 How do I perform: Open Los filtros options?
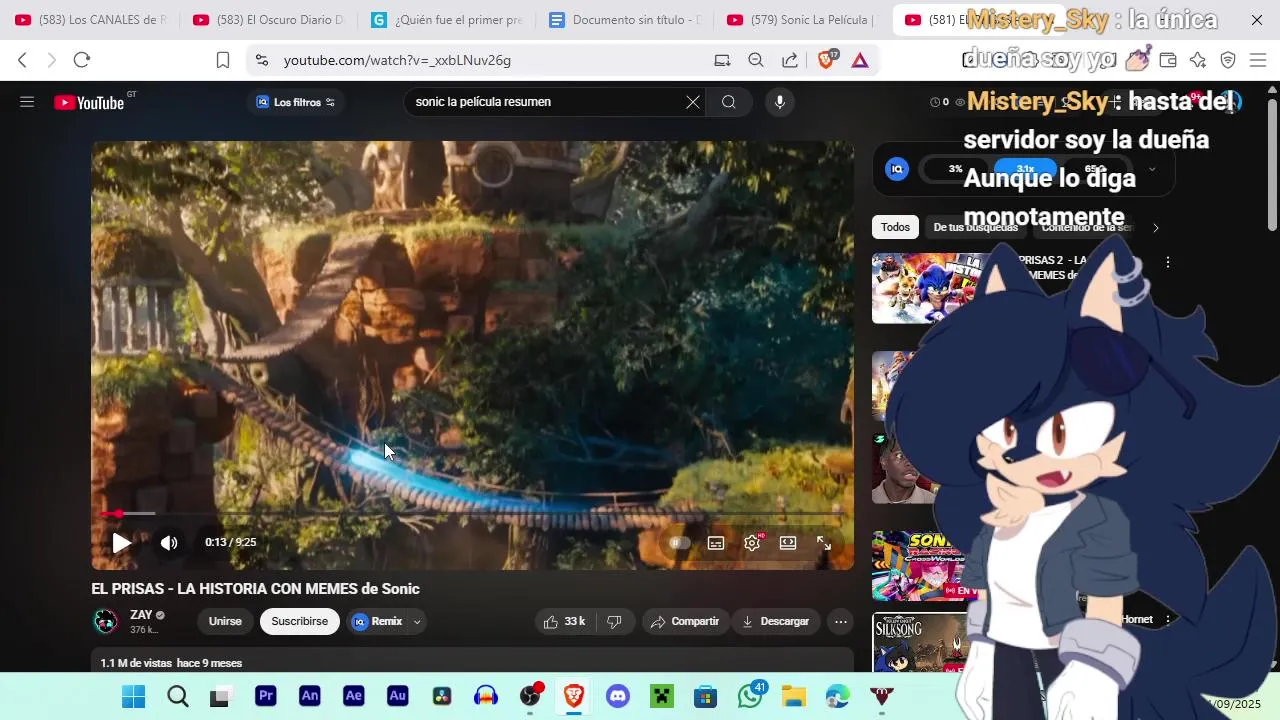tap(296, 102)
